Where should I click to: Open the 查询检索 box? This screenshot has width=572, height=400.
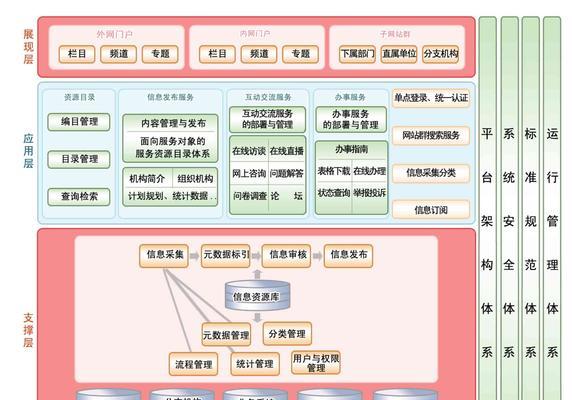(79, 197)
